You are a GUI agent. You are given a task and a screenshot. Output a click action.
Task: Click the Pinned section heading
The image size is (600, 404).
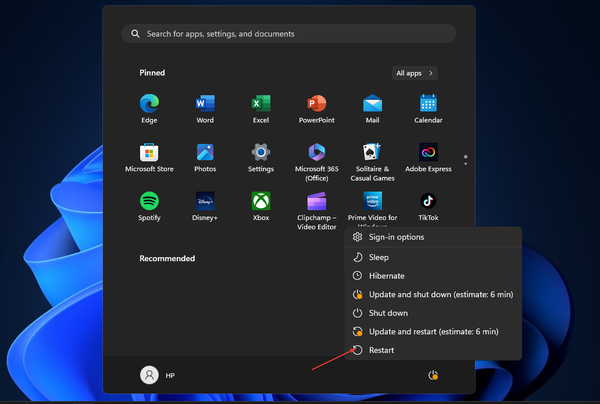pyautogui.click(x=152, y=73)
